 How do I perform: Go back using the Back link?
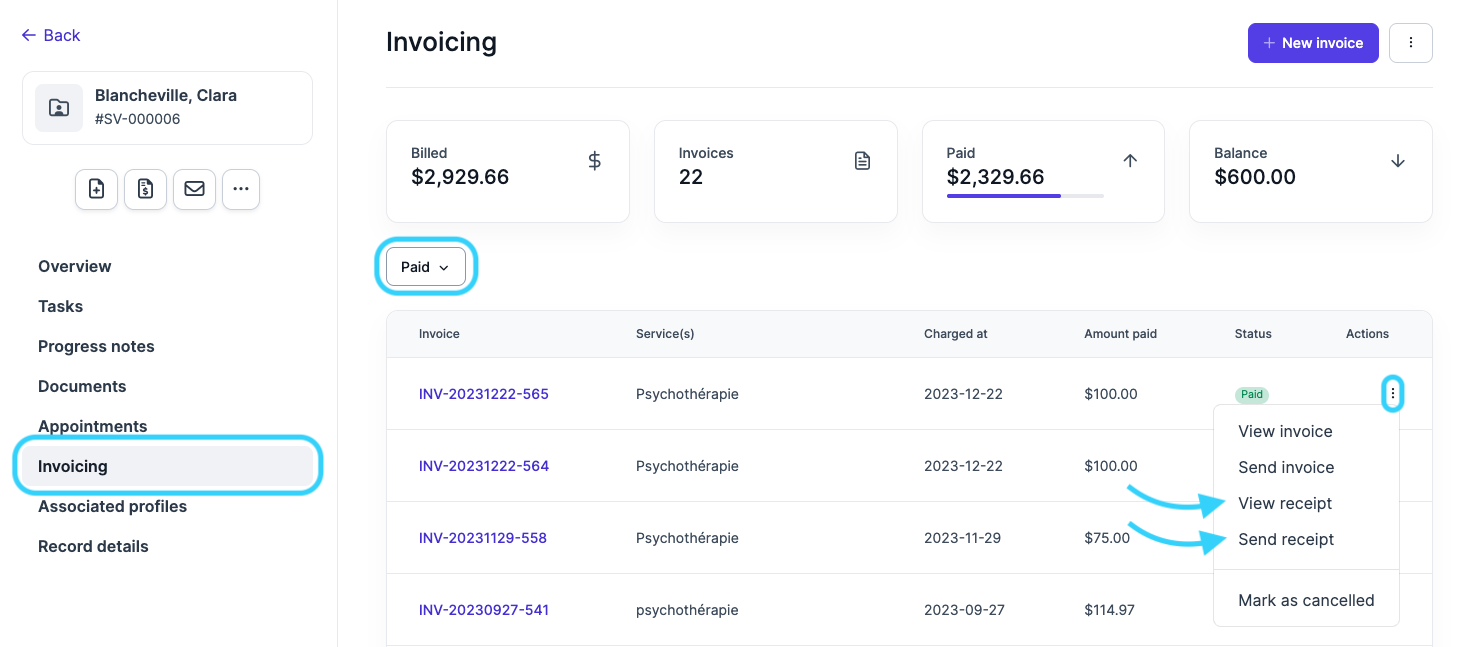click(x=51, y=35)
